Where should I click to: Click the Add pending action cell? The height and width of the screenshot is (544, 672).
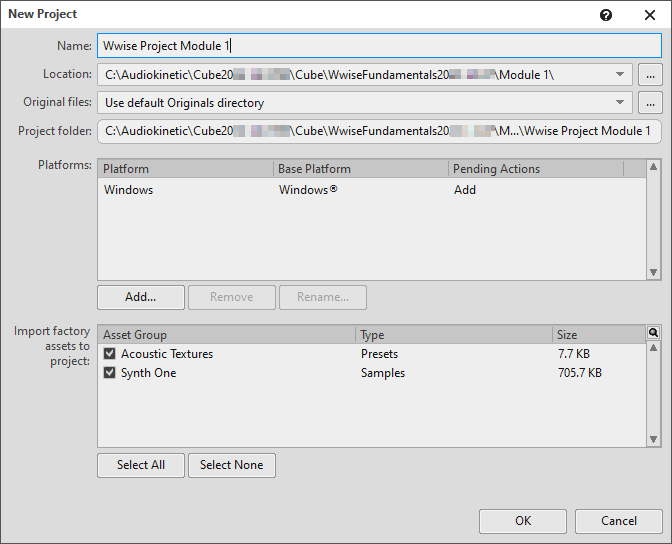click(465, 189)
